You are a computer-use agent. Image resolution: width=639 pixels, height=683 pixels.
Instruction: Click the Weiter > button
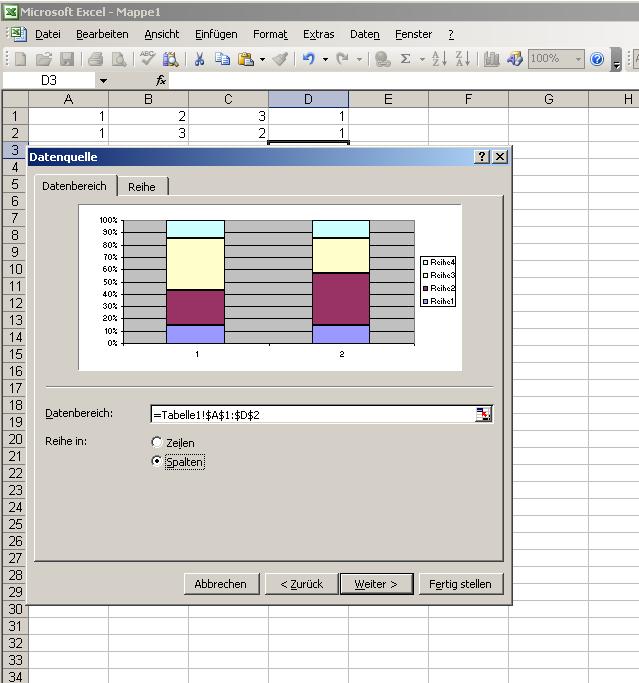coord(376,584)
